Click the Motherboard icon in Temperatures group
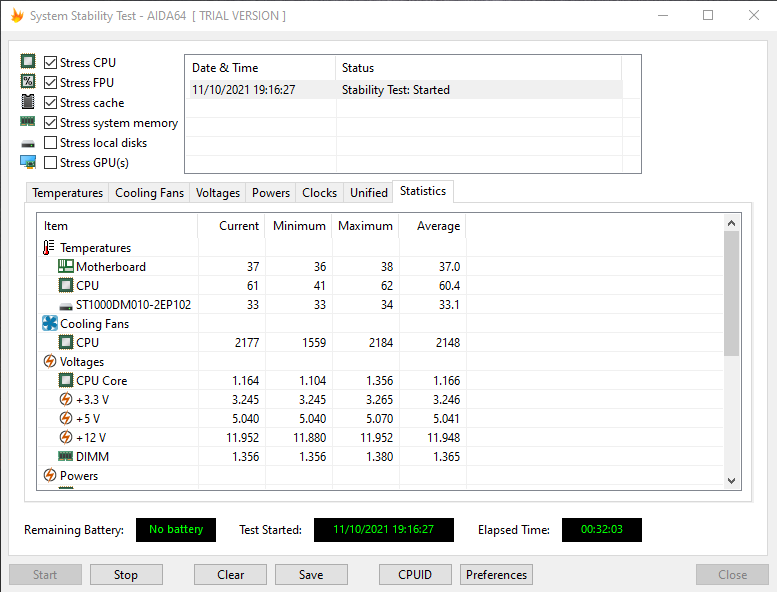Viewport: 777px width, 592px height. coord(66,267)
